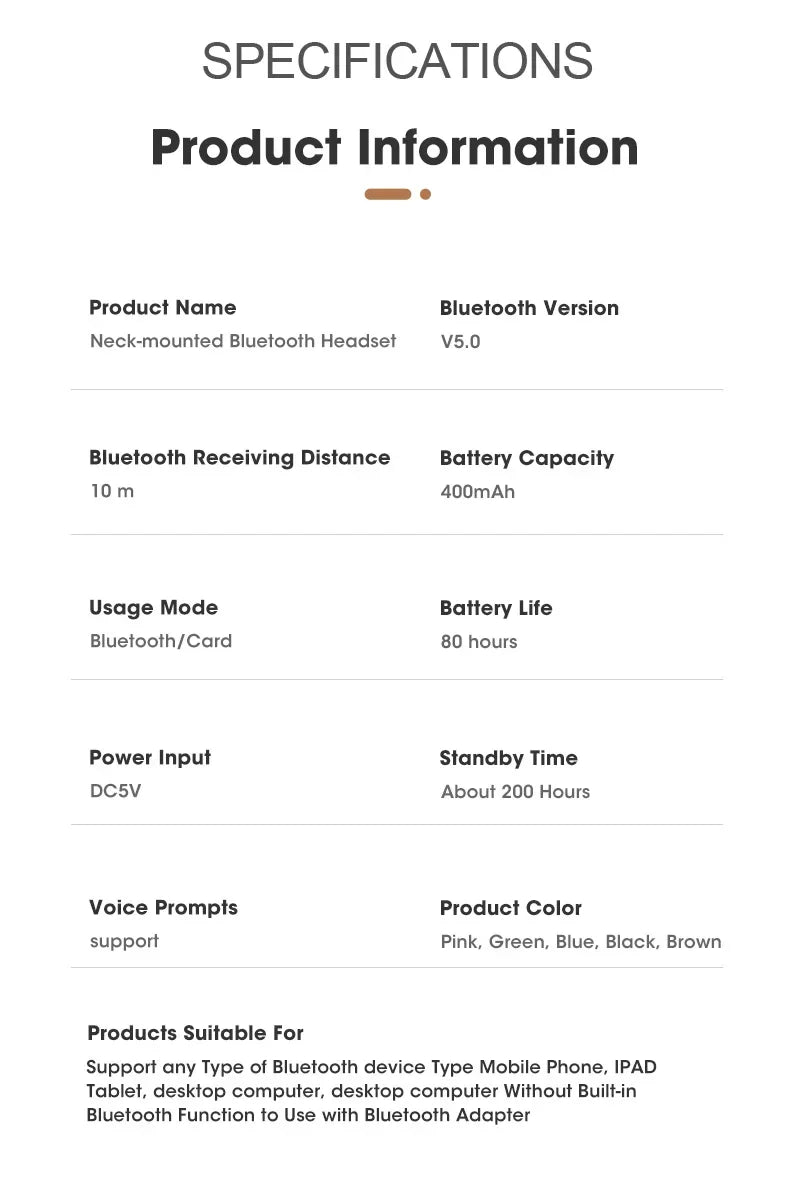Click the brown dash decoration under the title

pos(388,194)
